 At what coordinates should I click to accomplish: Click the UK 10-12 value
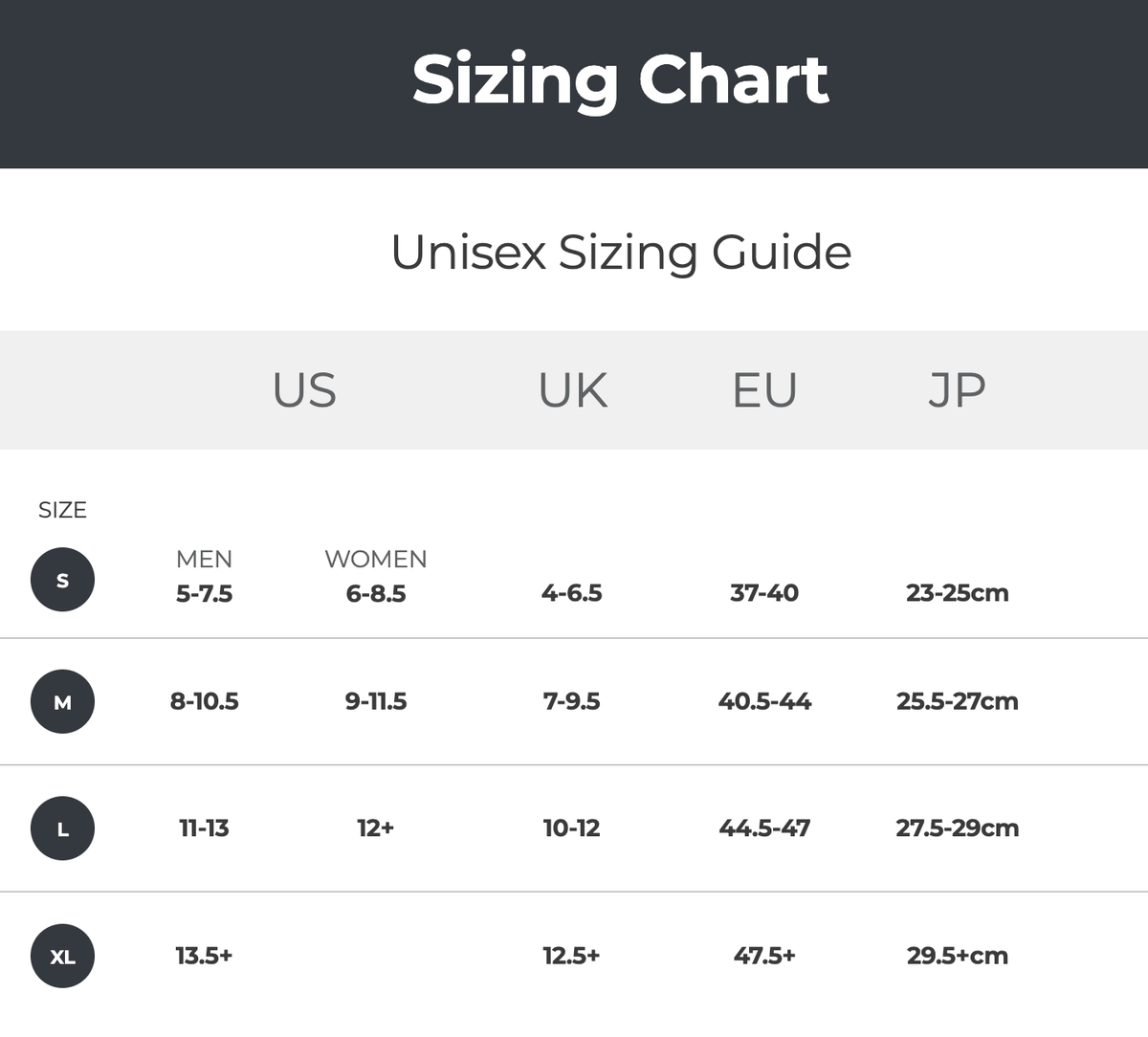click(571, 828)
